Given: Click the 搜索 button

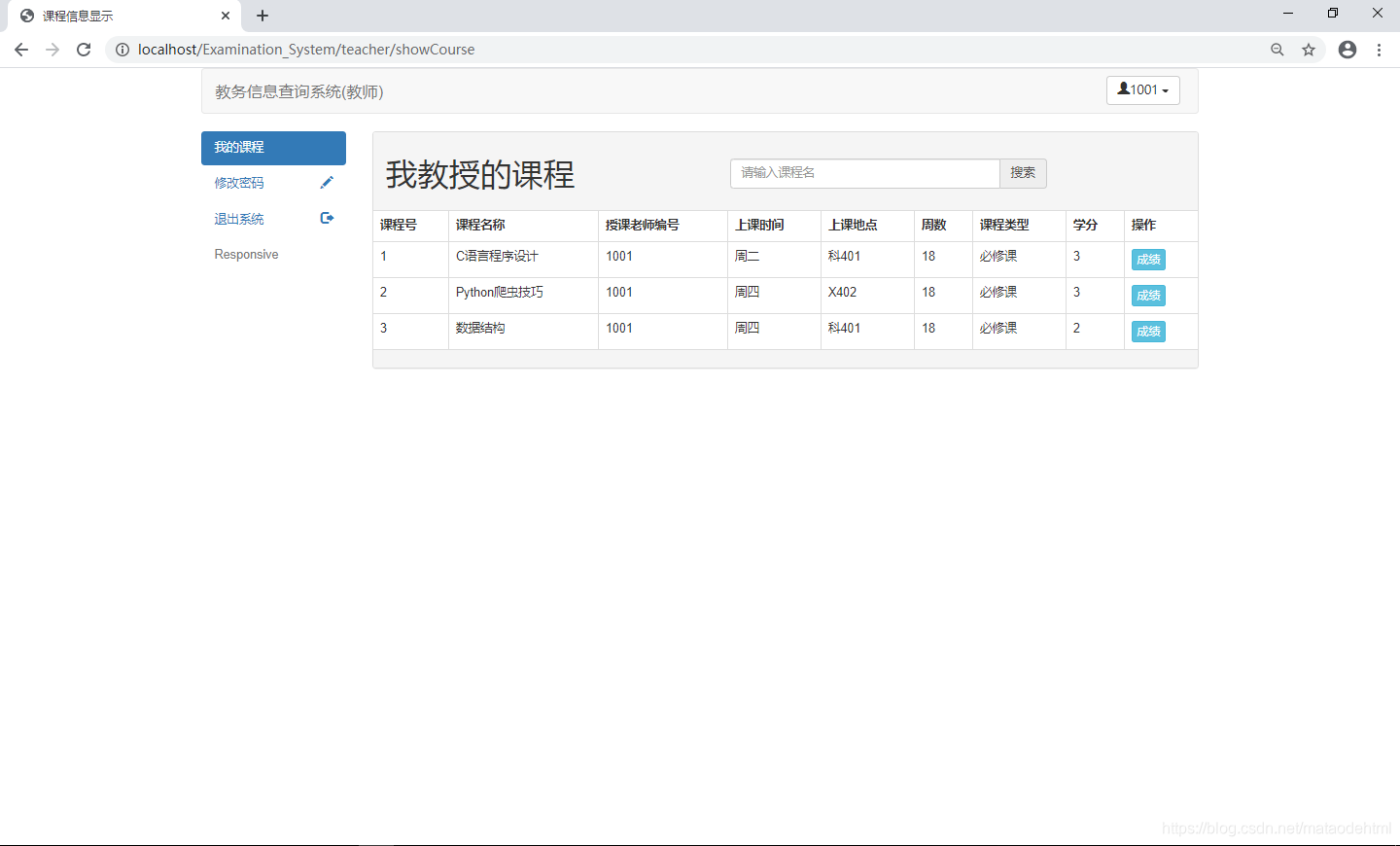Looking at the screenshot, I should click(x=1023, y=173).
